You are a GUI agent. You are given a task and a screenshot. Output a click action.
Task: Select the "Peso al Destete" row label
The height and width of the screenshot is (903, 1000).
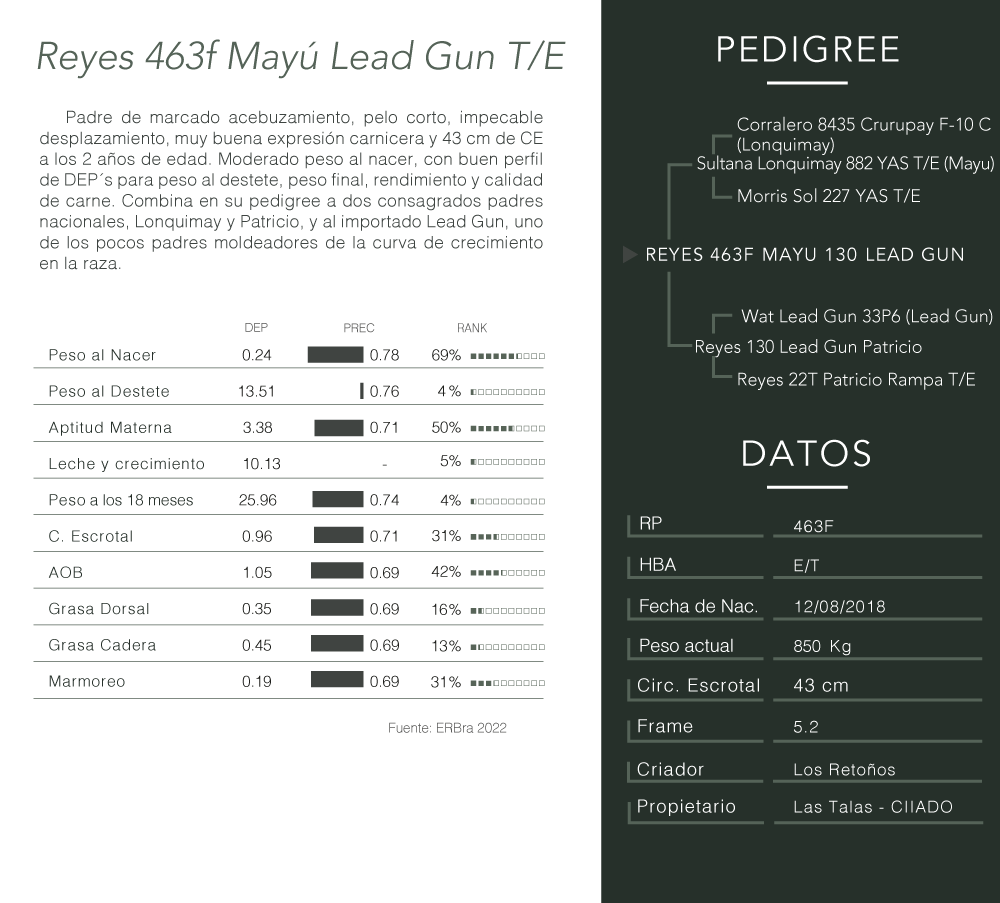tap(109, 392)
